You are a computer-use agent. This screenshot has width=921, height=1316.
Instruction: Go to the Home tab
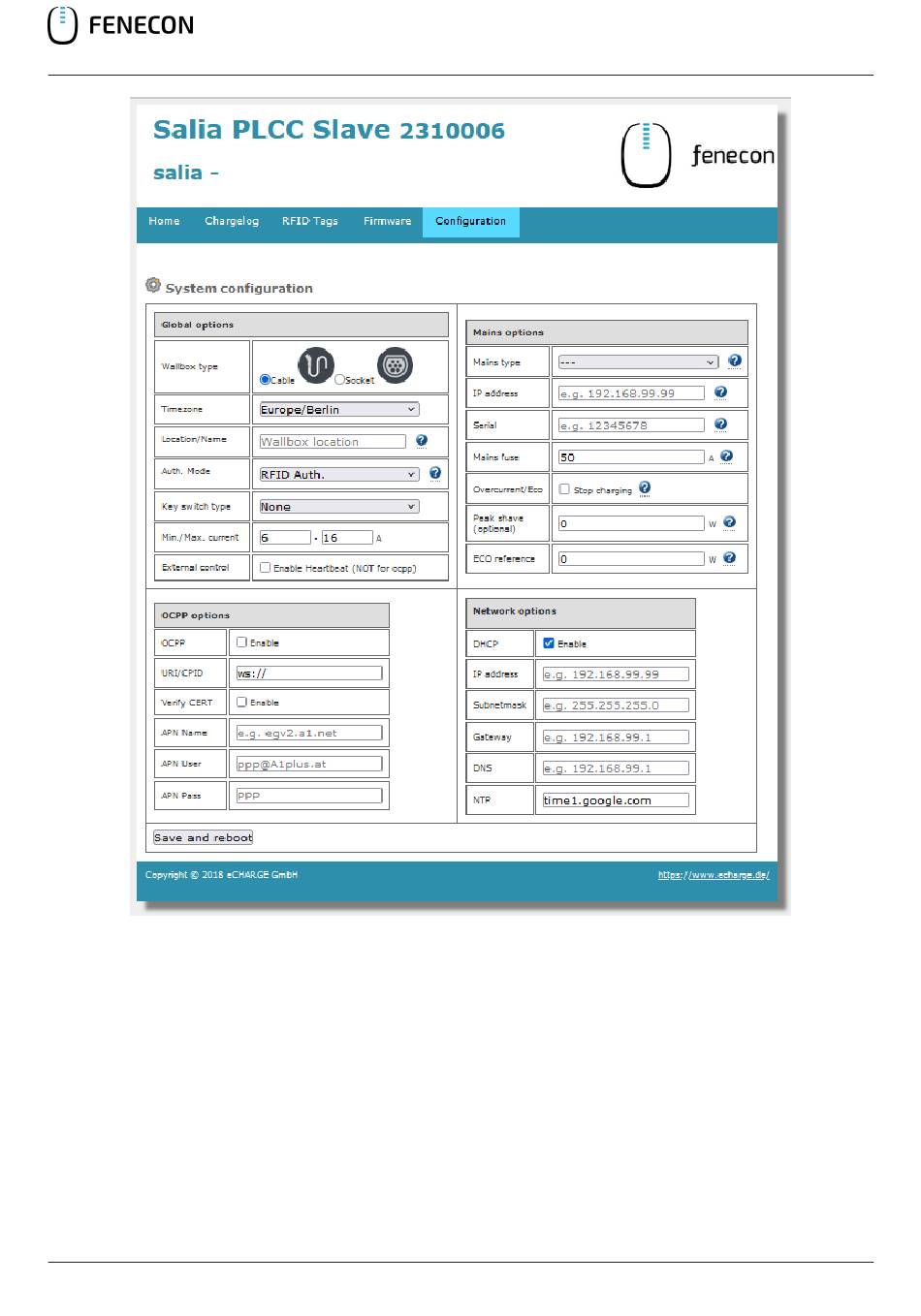point(164,221)
